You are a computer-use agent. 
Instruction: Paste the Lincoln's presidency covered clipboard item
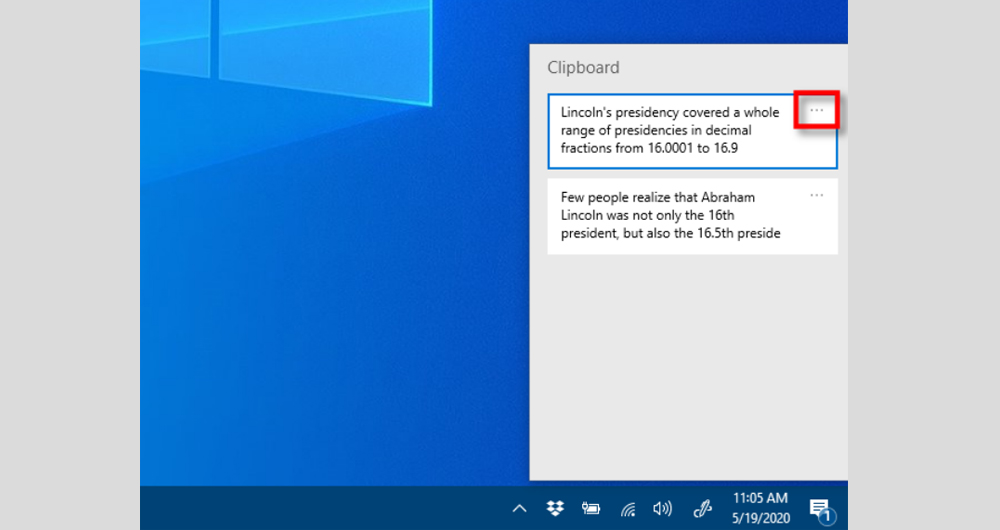[670, 130]
